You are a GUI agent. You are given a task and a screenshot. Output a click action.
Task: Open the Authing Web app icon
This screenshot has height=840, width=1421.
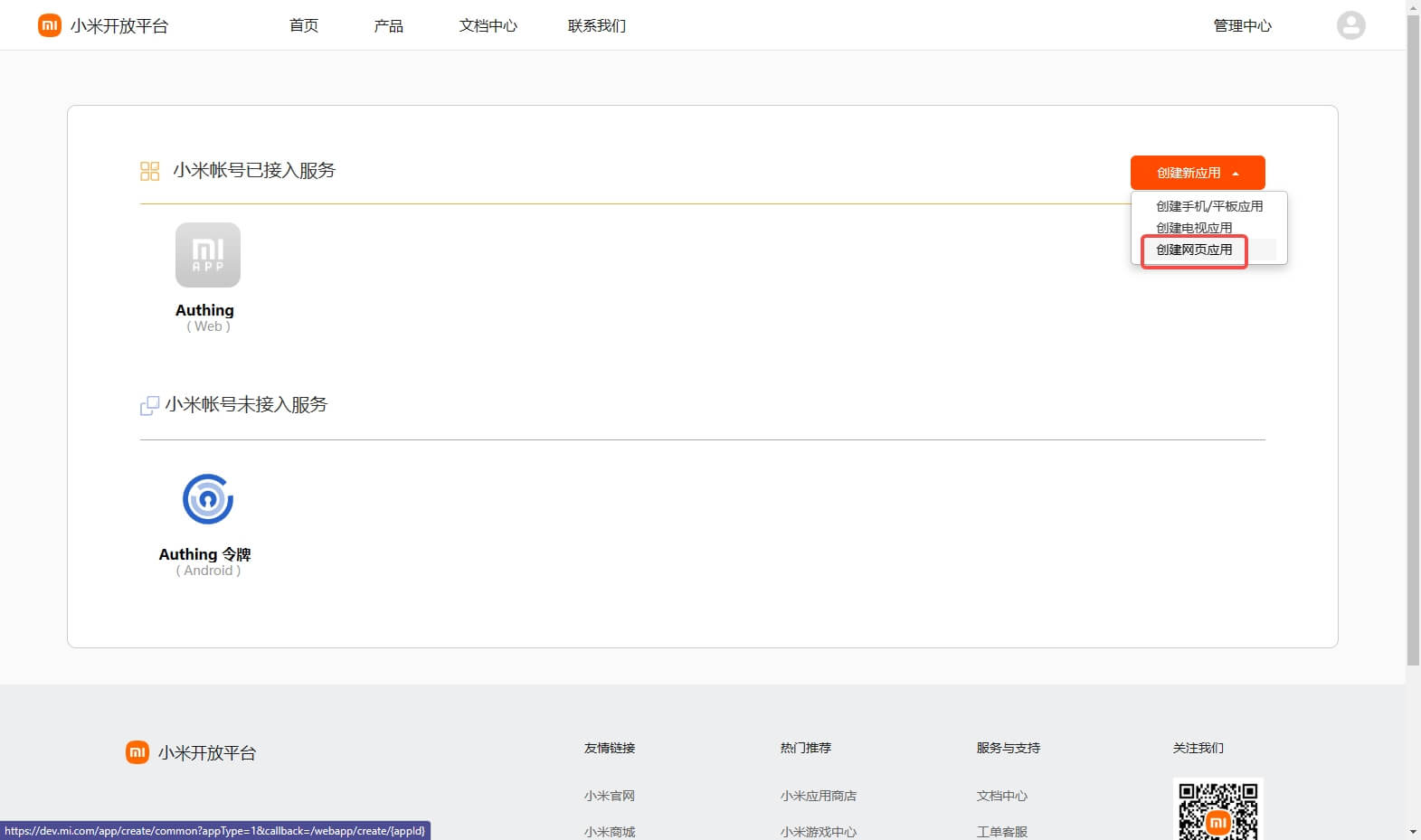(x=208, y=255)
